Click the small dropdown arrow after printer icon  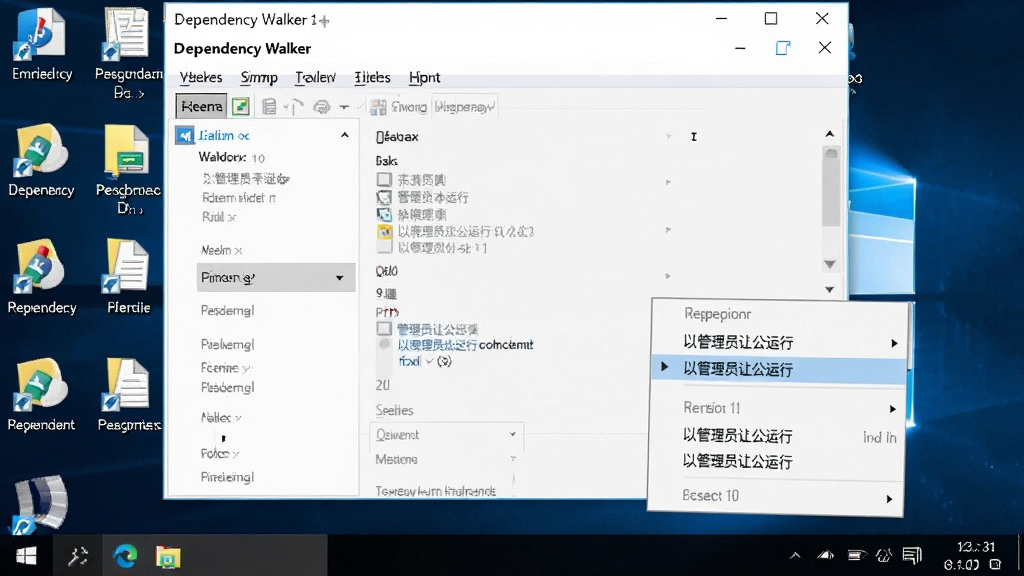tap(344, 107)
